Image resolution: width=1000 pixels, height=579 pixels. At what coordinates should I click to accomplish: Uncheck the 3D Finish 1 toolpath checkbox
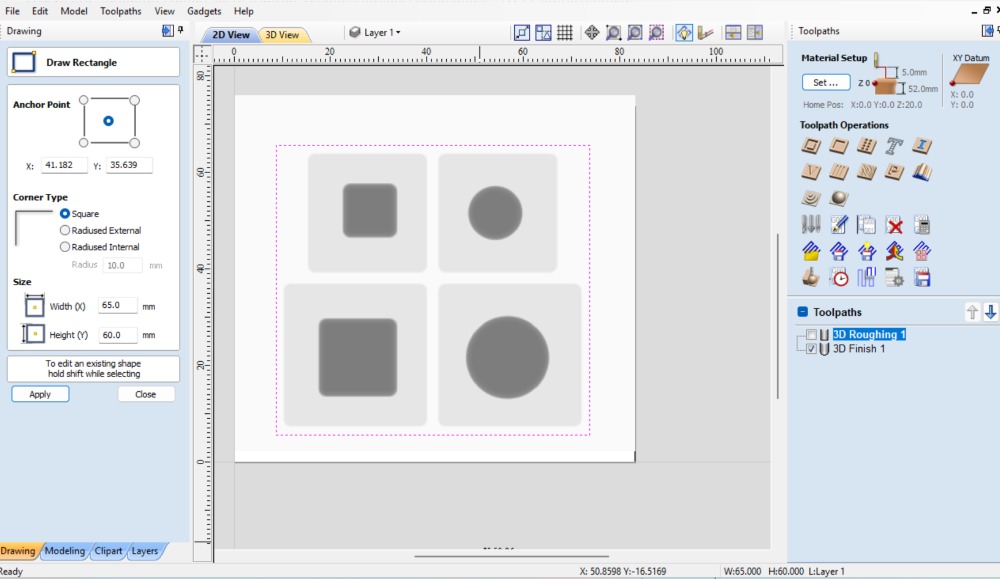(811, 349)
